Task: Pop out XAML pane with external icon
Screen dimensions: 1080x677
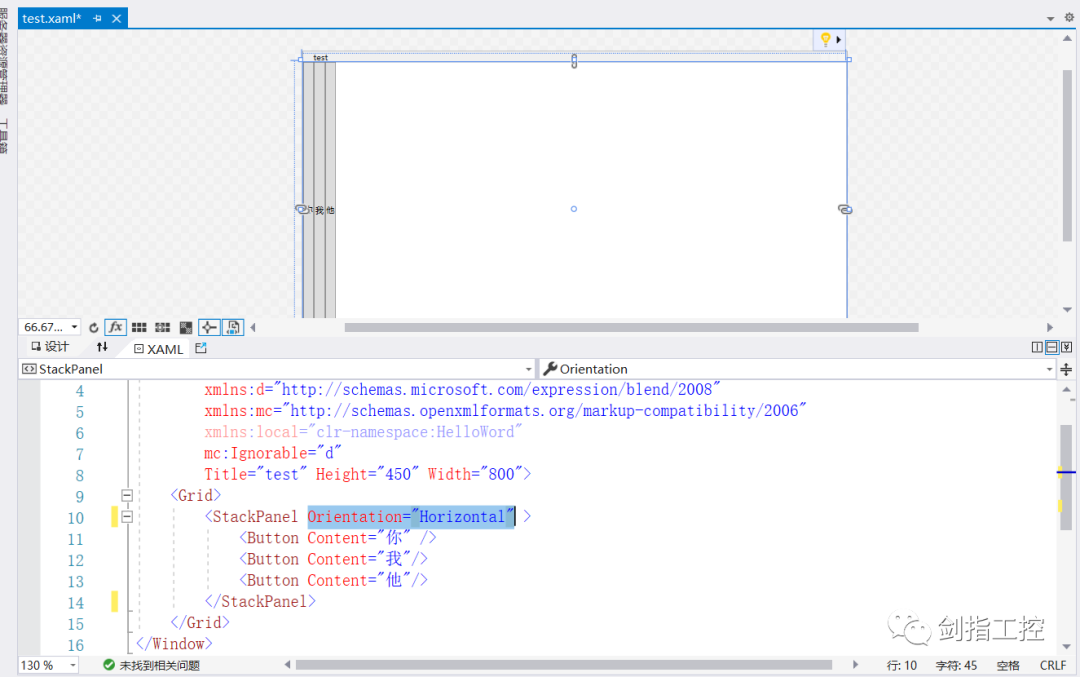Action: pyautogui.click(x=201, y=348)
